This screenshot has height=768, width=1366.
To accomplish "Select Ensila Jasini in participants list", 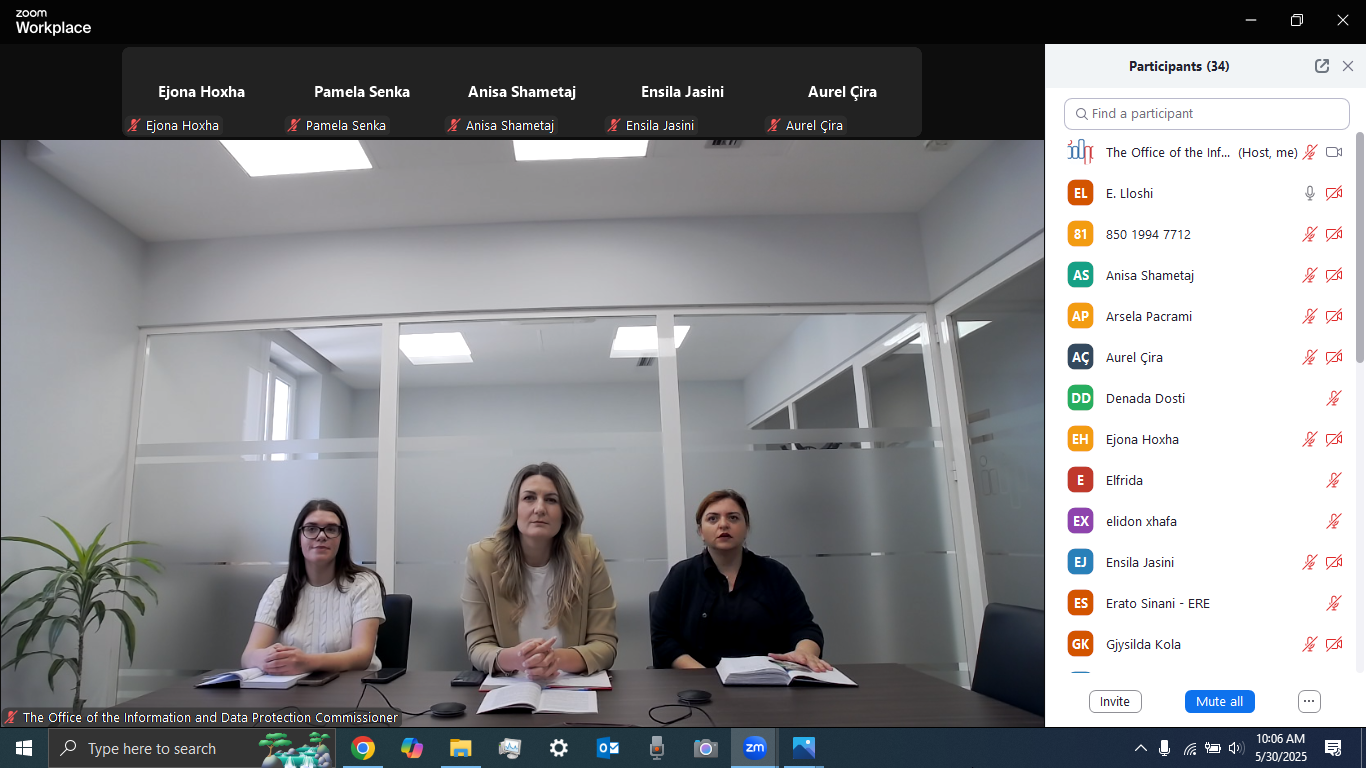I will [x=1140, y=562].
